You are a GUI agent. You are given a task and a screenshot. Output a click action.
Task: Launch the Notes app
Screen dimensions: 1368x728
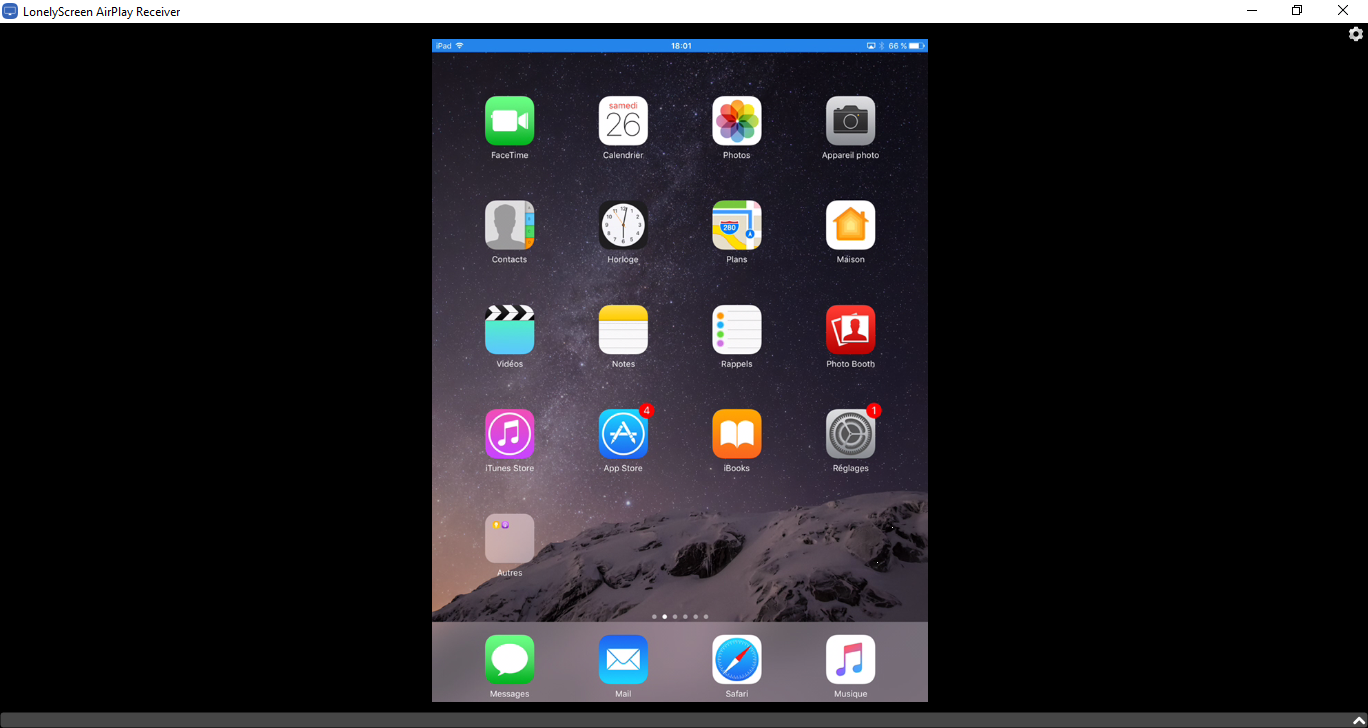(623, 330)
